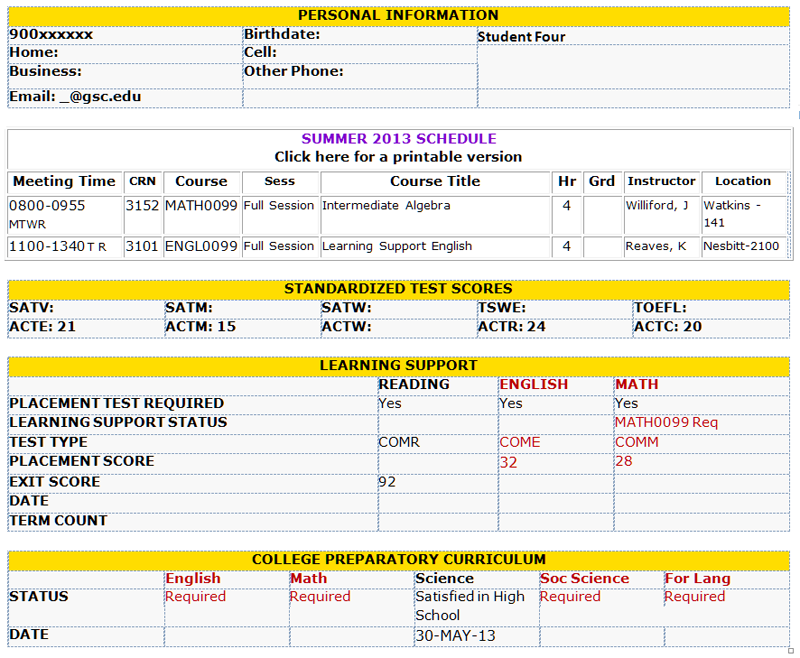Select location Nesbitt-2100
The height and width of the screenshot is (658, 800).
(x=743, y=246)
